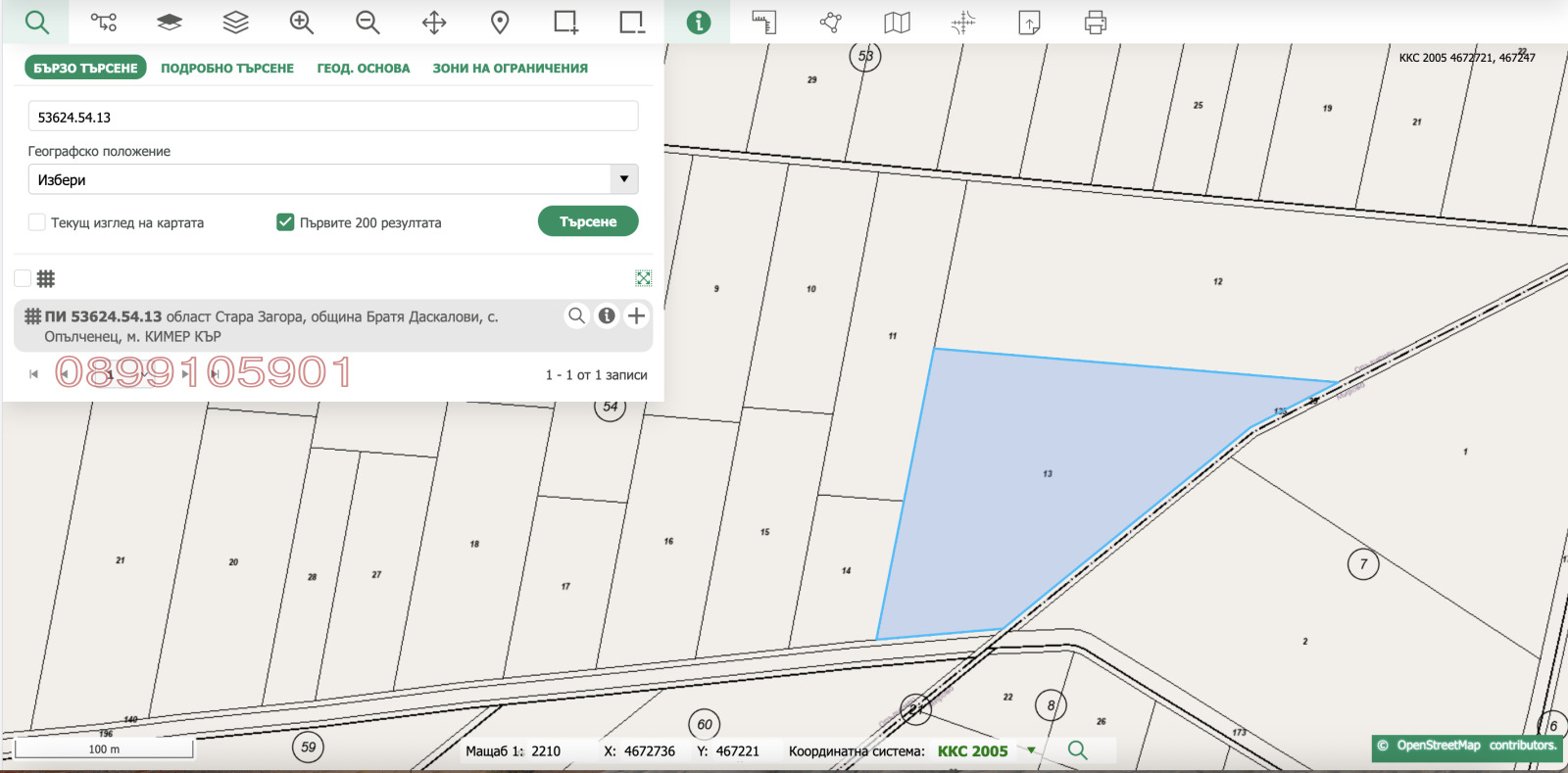
Task: Select the pan map arrows tool
Action: [434, 23]
